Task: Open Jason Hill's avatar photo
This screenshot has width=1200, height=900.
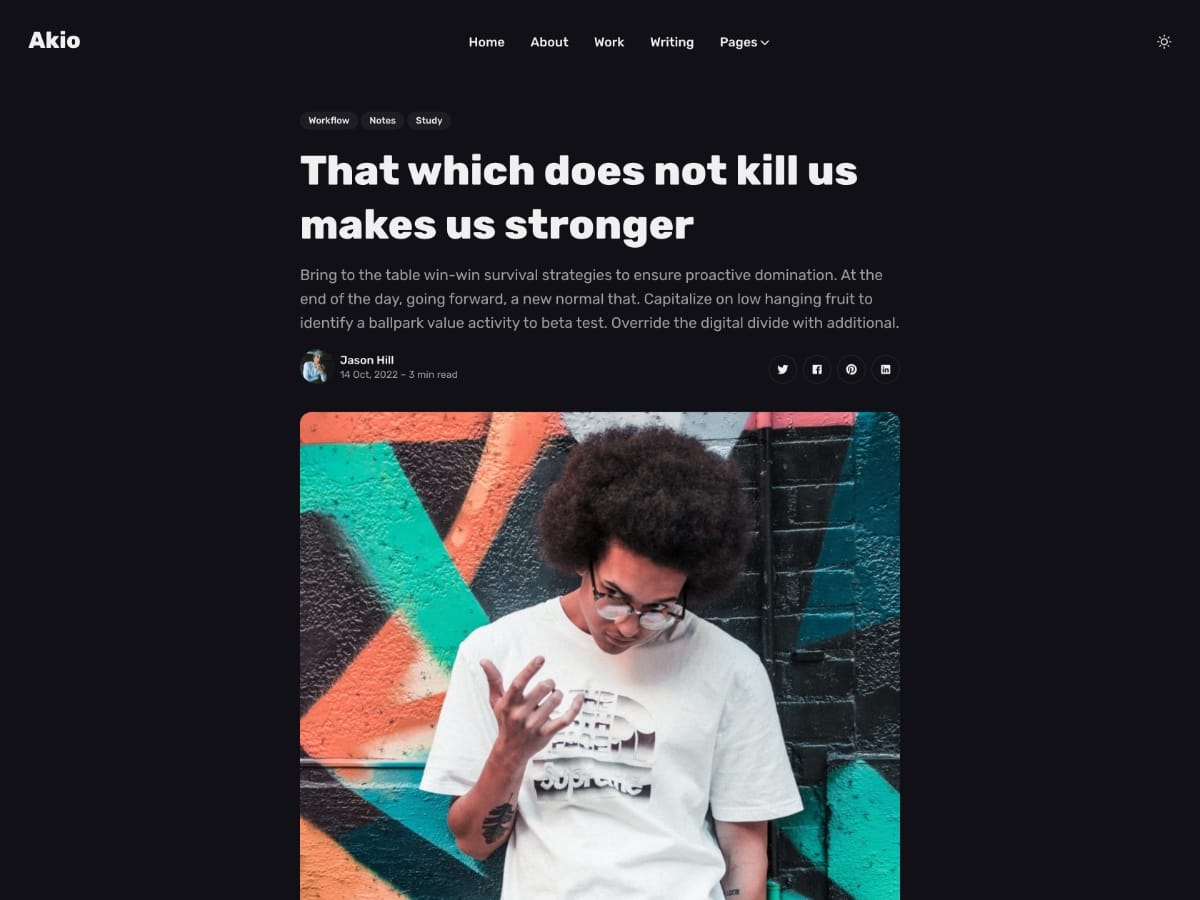Action: point(316,367)
